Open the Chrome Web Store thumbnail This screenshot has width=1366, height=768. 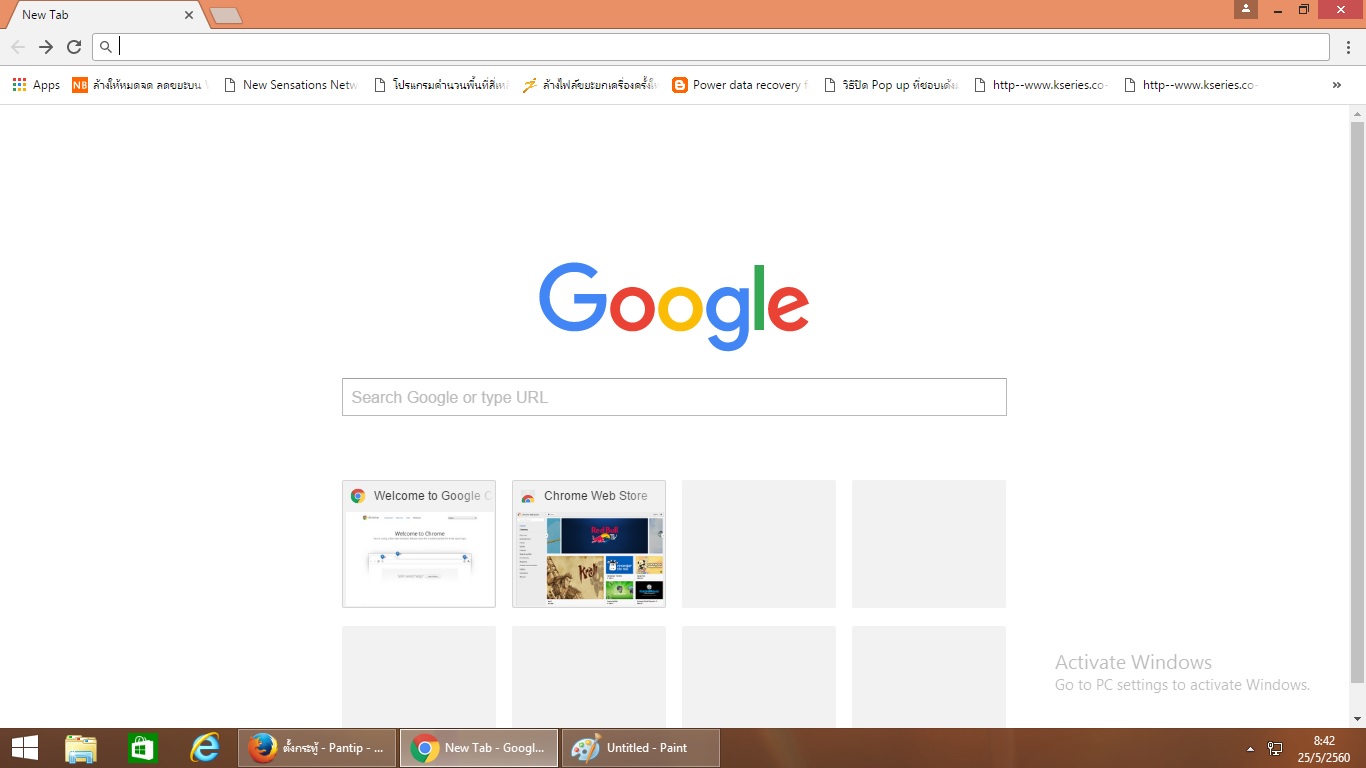pos(589,544)
